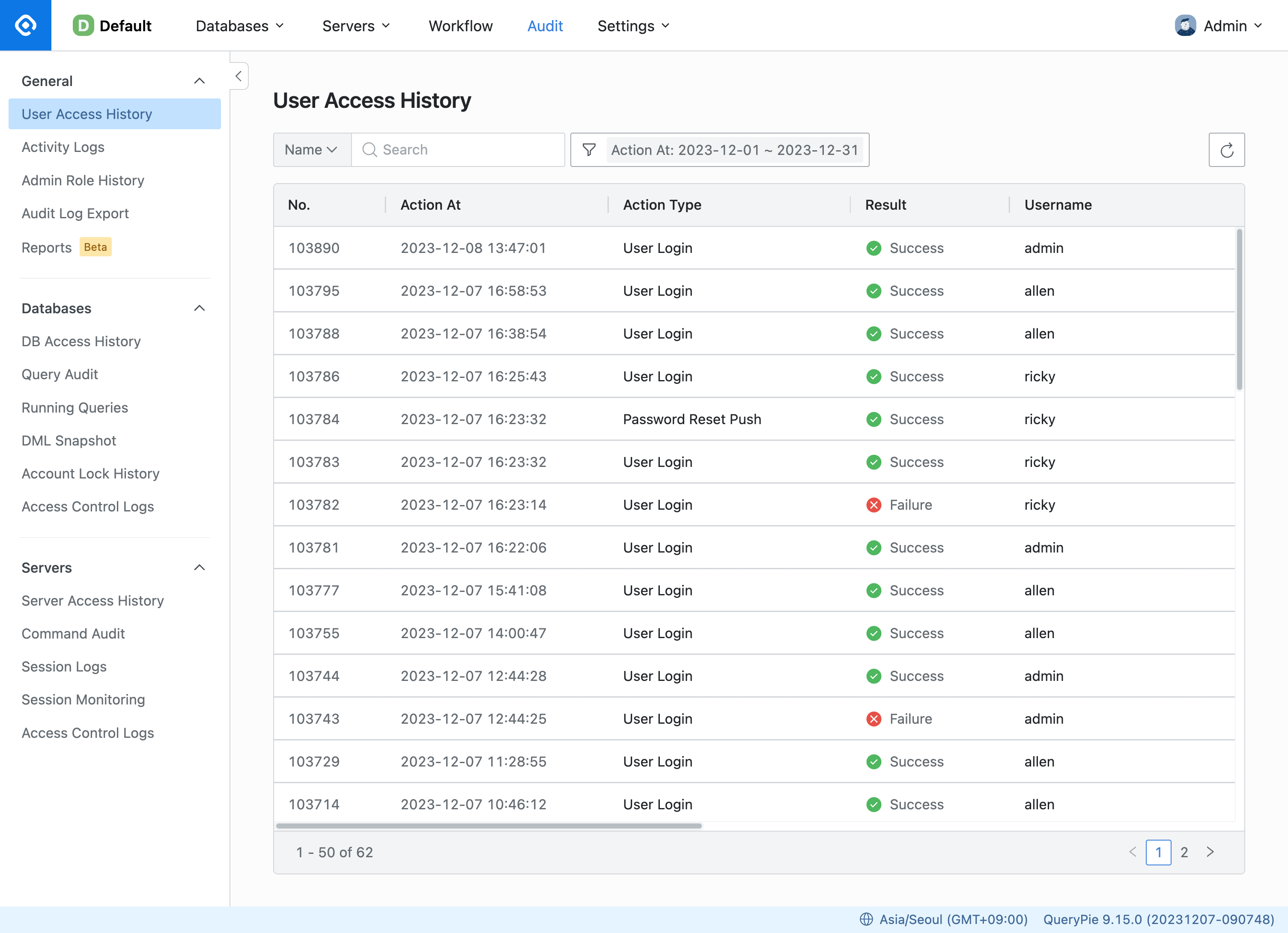
Task: Click row number 103714
Action: [314, 804]
